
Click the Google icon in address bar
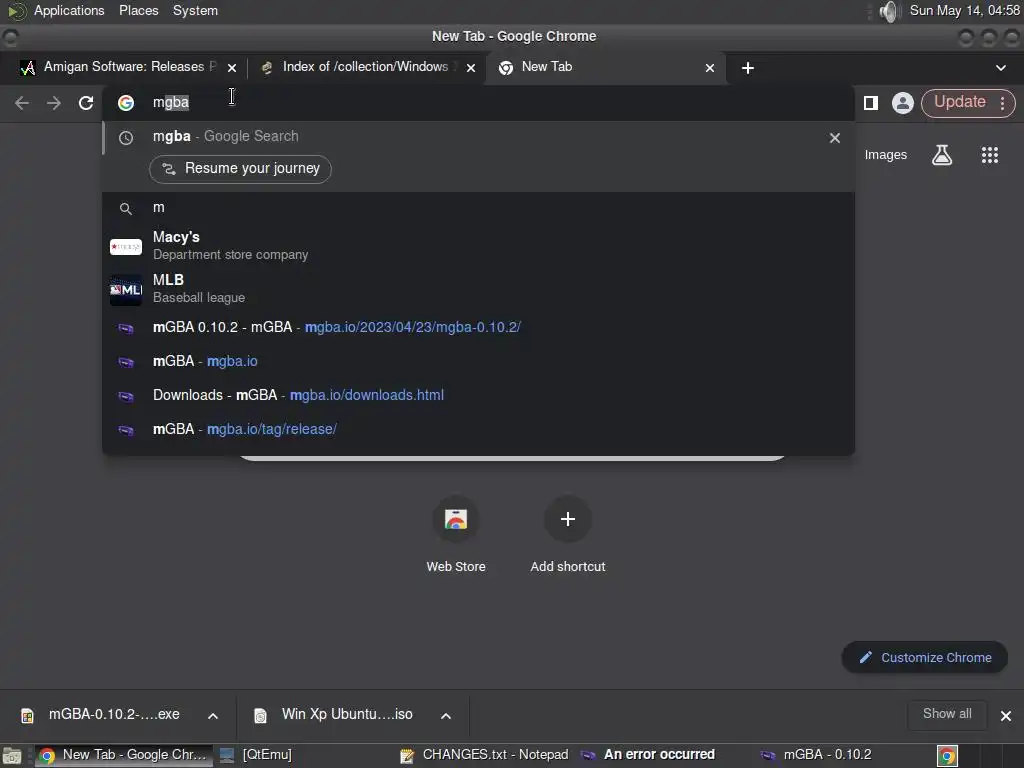125,103
